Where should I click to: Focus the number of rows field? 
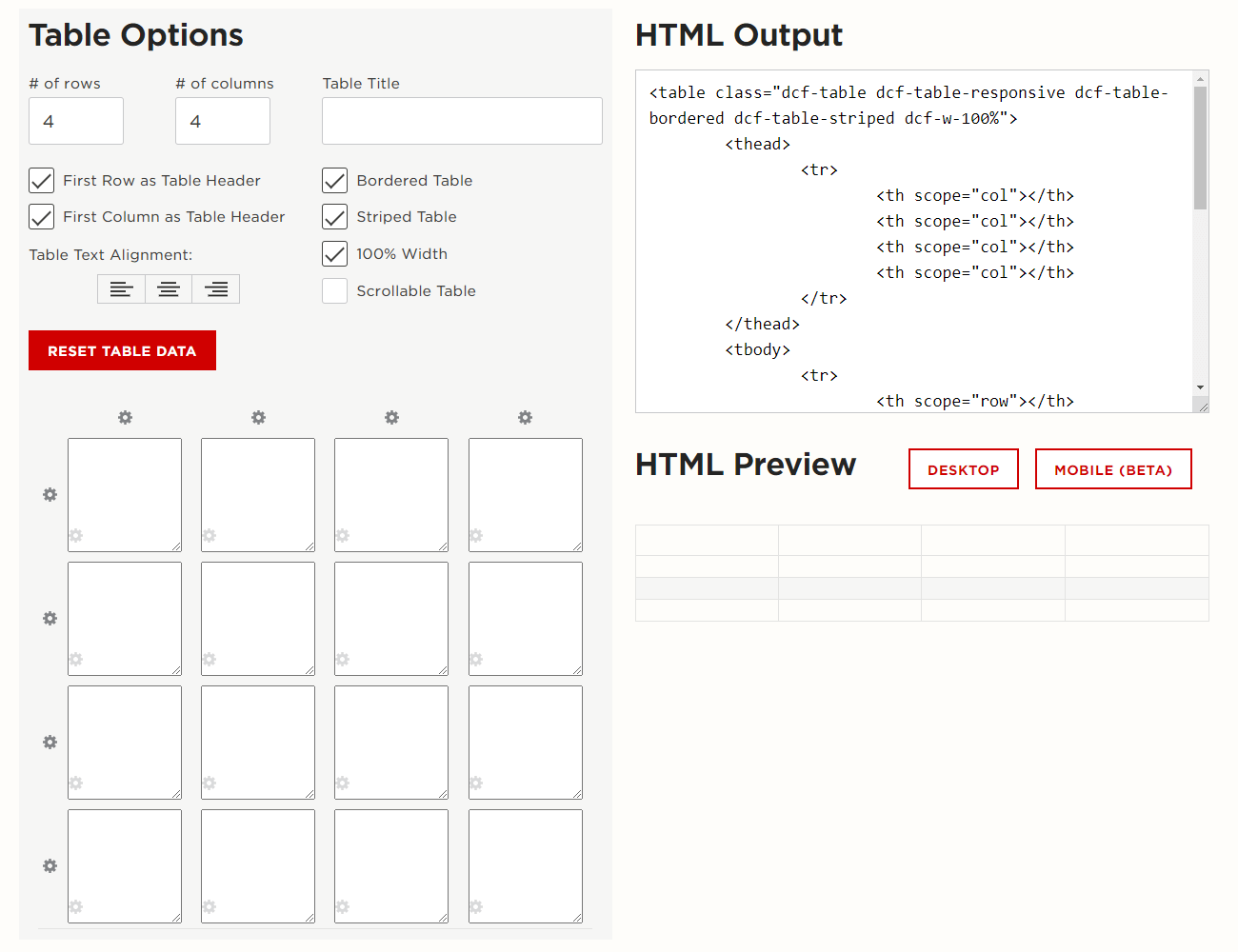point(76,121)
